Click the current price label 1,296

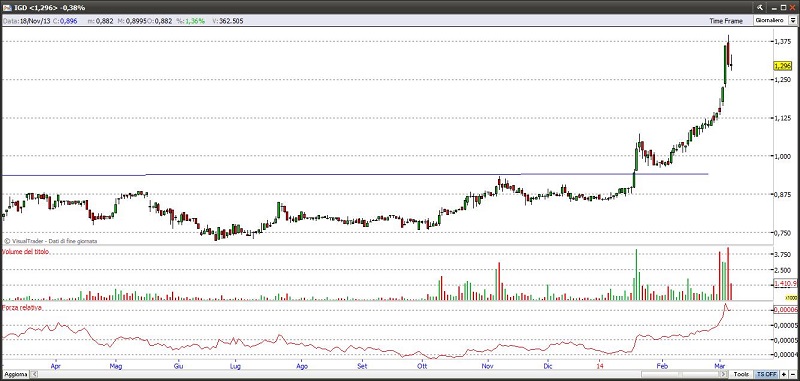tap(782, 66)
